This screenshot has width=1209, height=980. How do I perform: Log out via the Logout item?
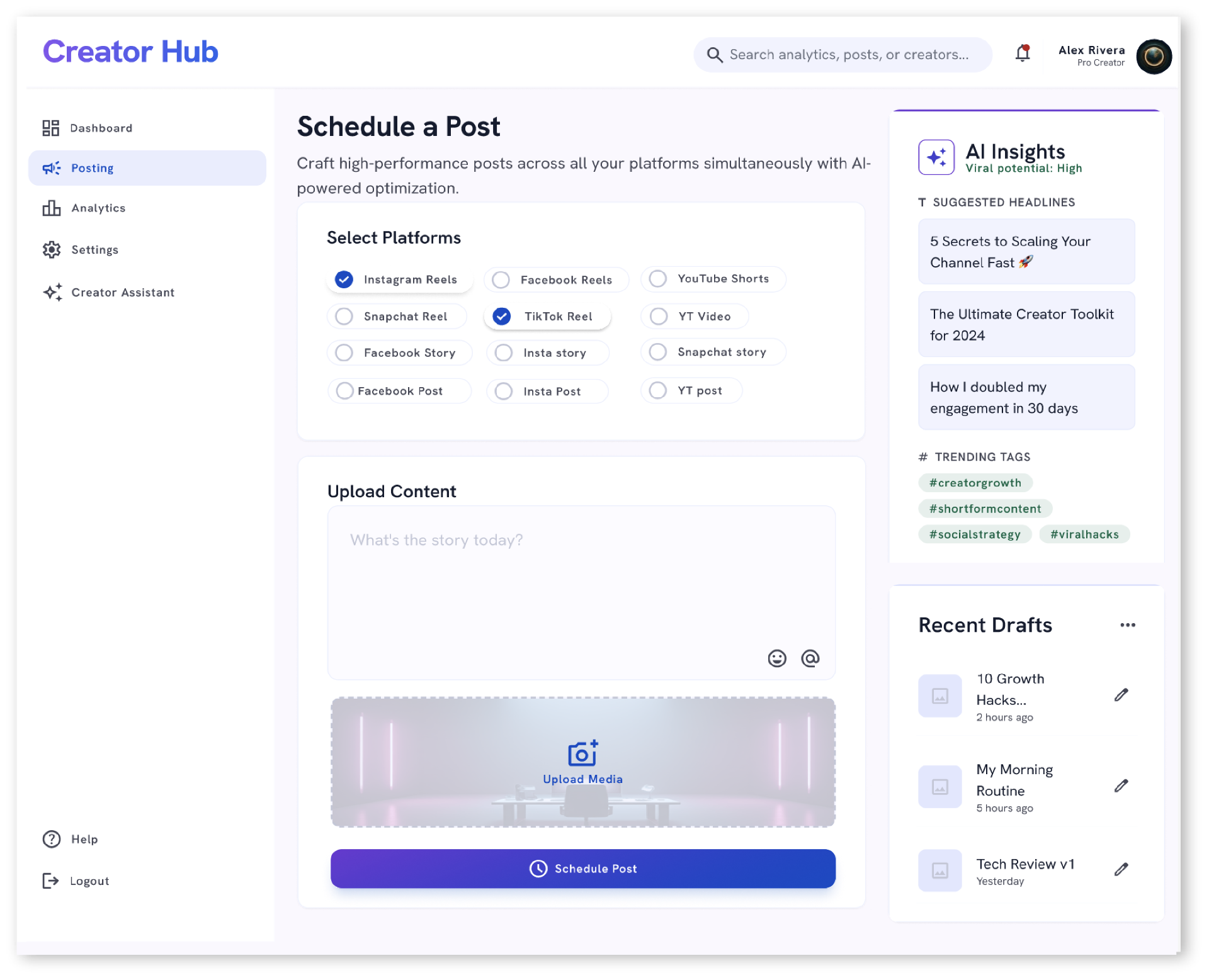point(89,881)
